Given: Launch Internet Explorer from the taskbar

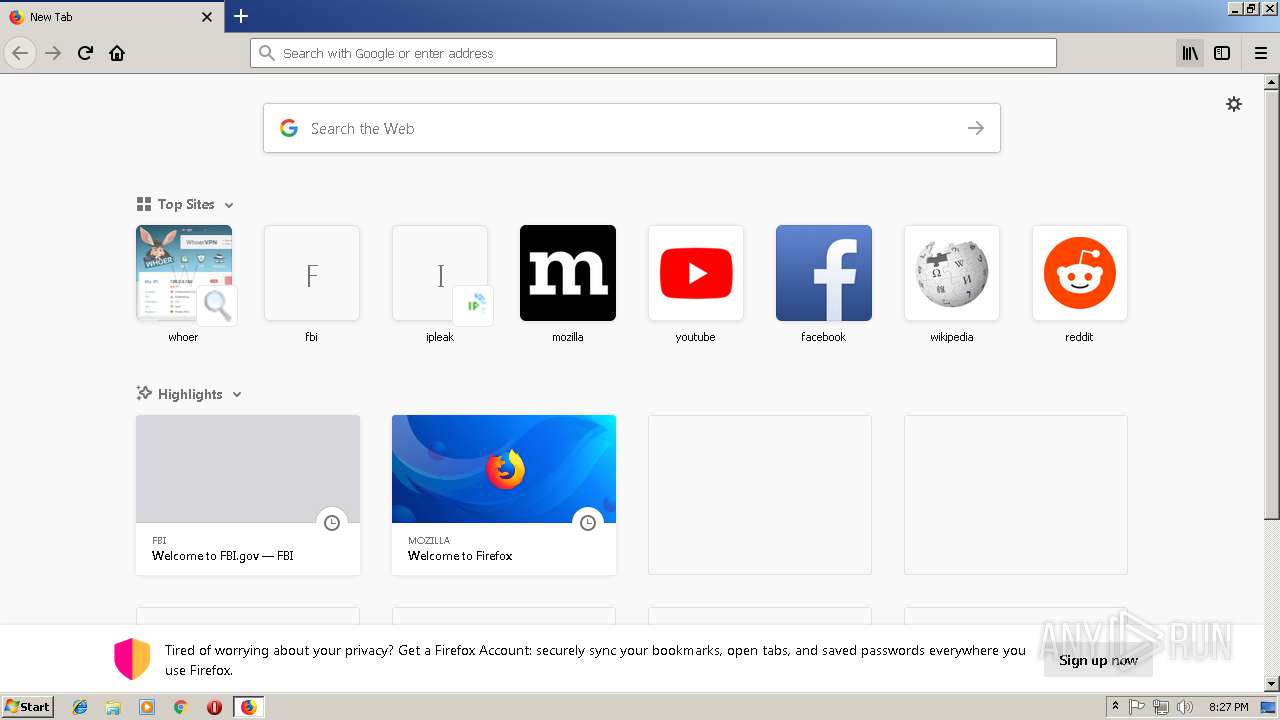Looking at the screenshot, I should coord(80,707).
